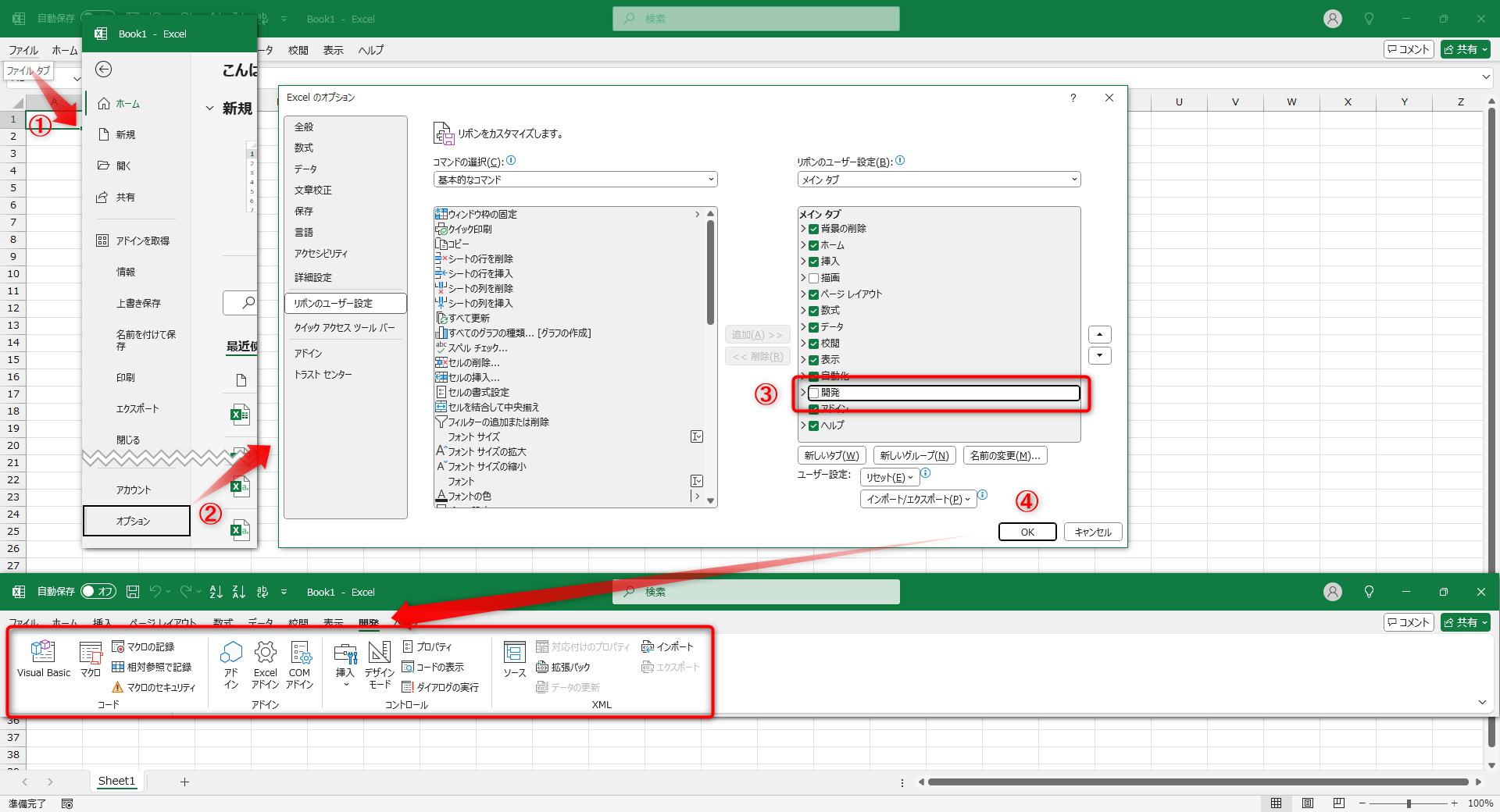Click キャンセル in the options dialog
The image size is (1500, 812).
1092,532
